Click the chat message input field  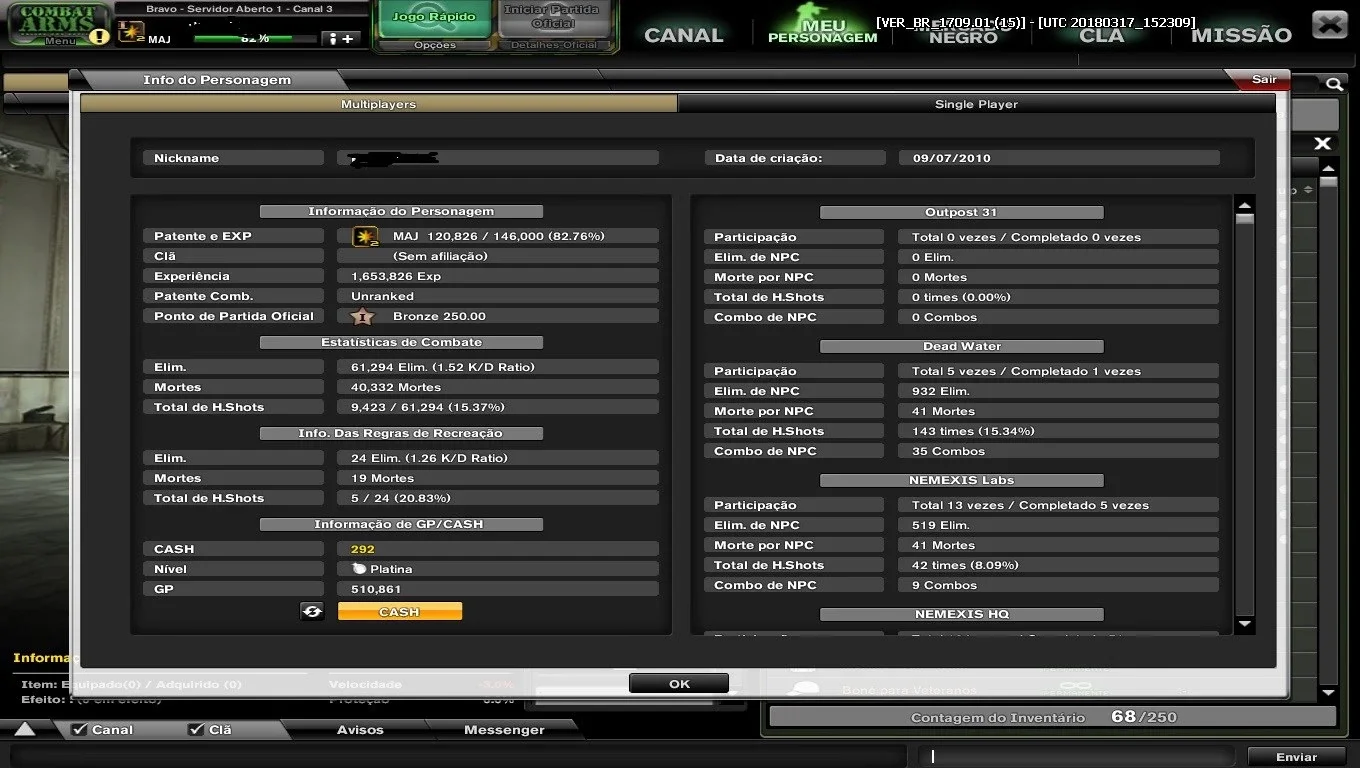point(1077,757)
